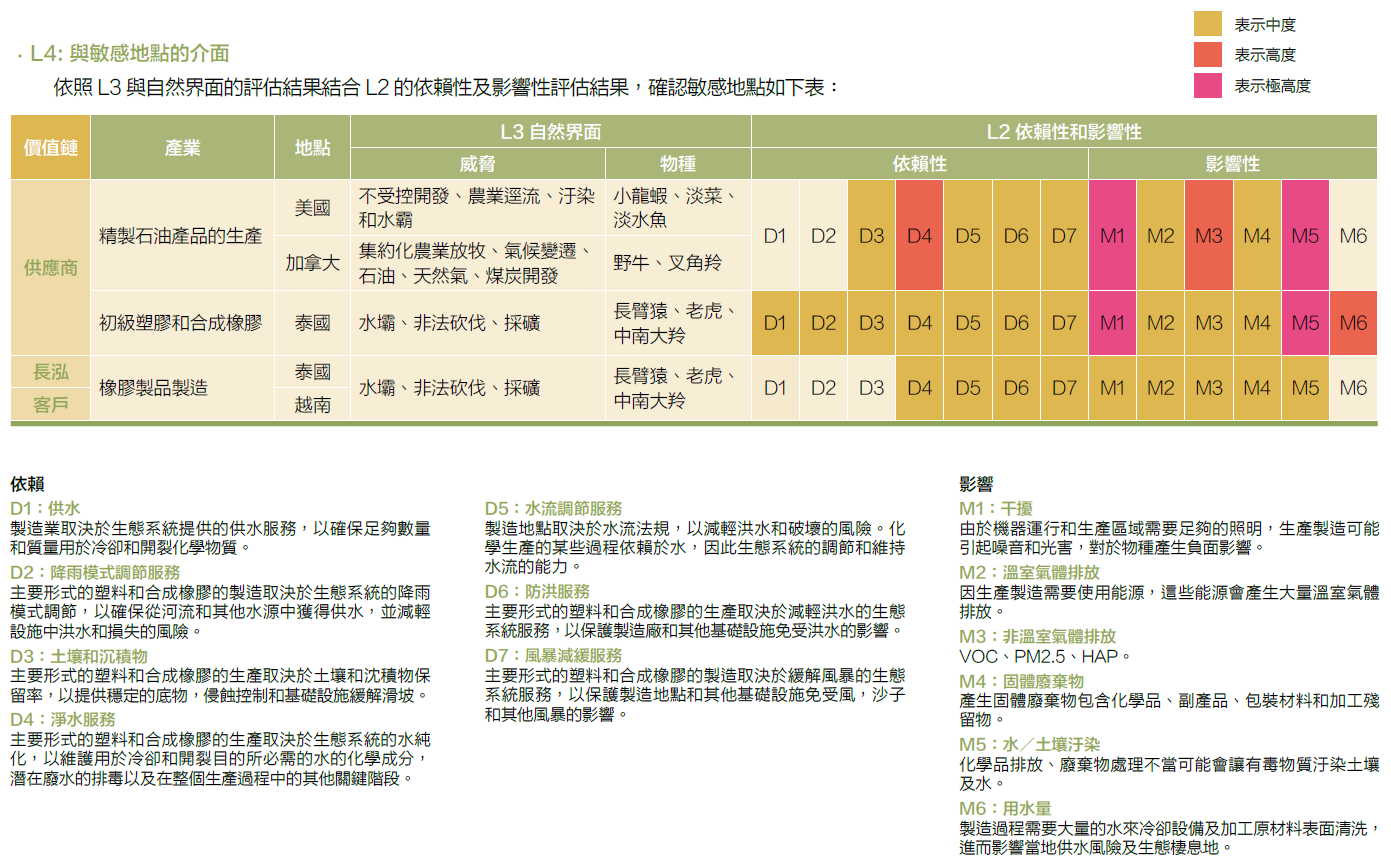Select the 加拿大 location cell
The image size is (1391, 860).
click(x=312, y=264)
